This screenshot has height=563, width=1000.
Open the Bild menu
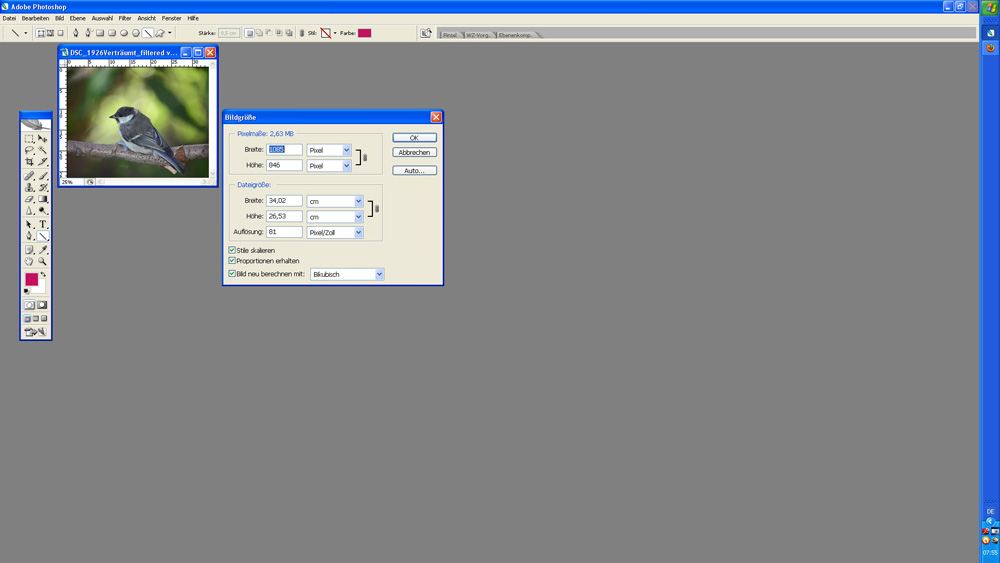59,18
